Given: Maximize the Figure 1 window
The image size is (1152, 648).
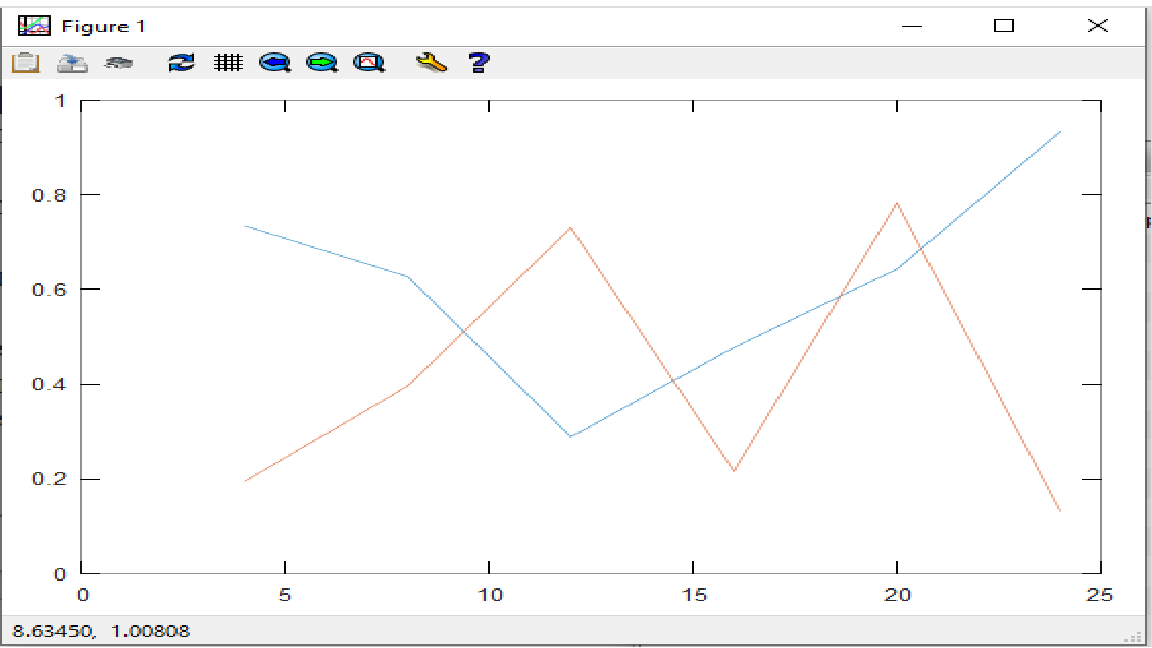Looking at the screenshot, I should pyautogui.click(x=1004, y=26).
